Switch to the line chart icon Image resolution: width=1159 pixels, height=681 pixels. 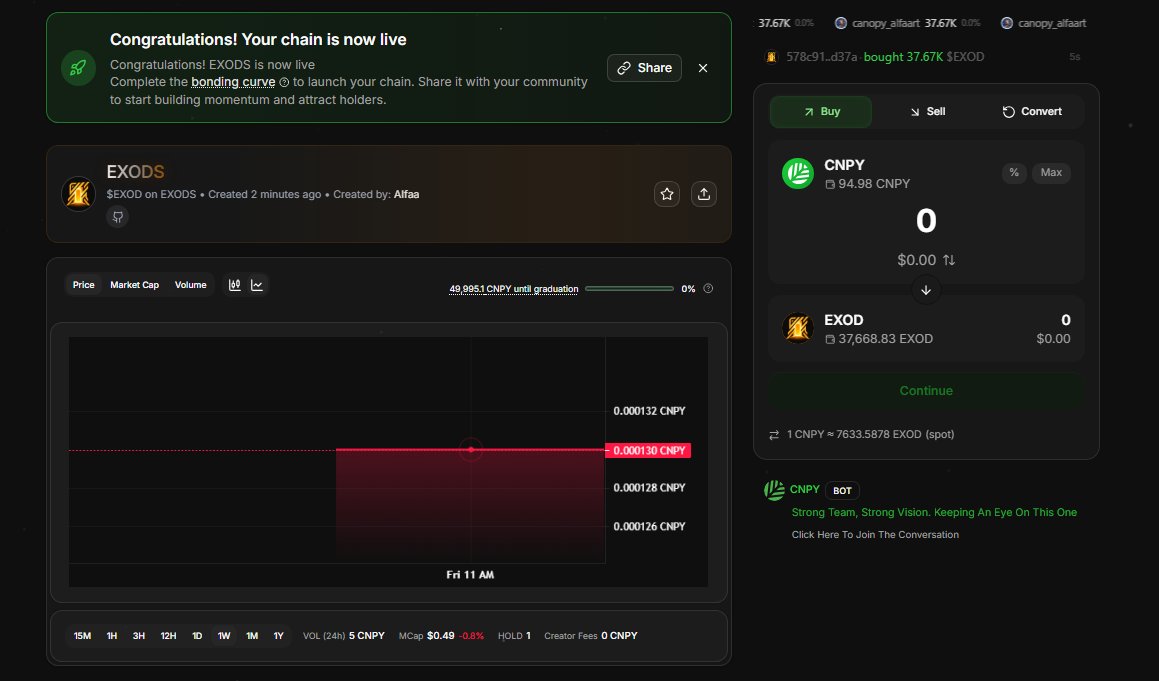[258, 284]
